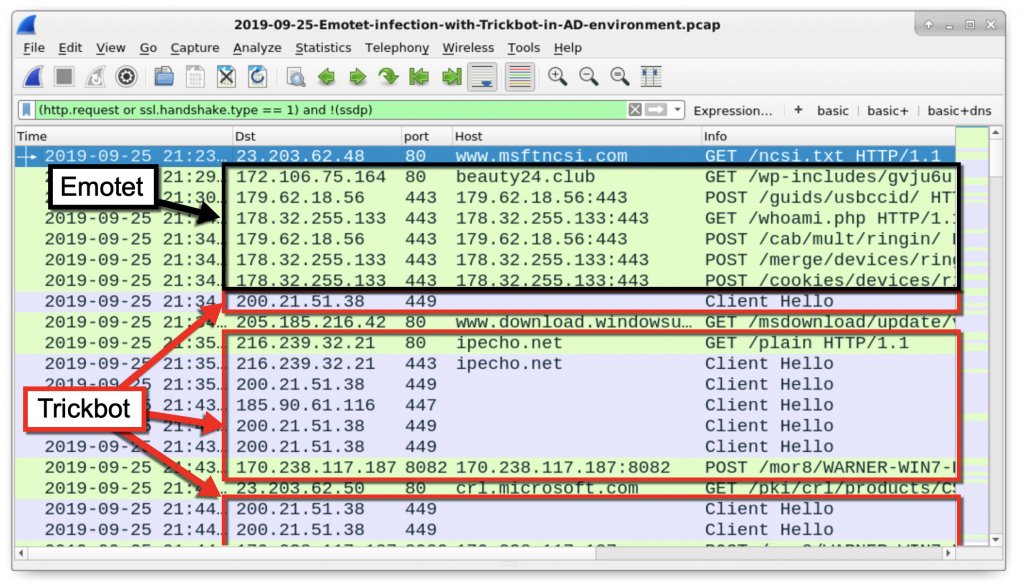Sort by the Time column header
This screenshot has width=1024, height=586.
[124, 136]
